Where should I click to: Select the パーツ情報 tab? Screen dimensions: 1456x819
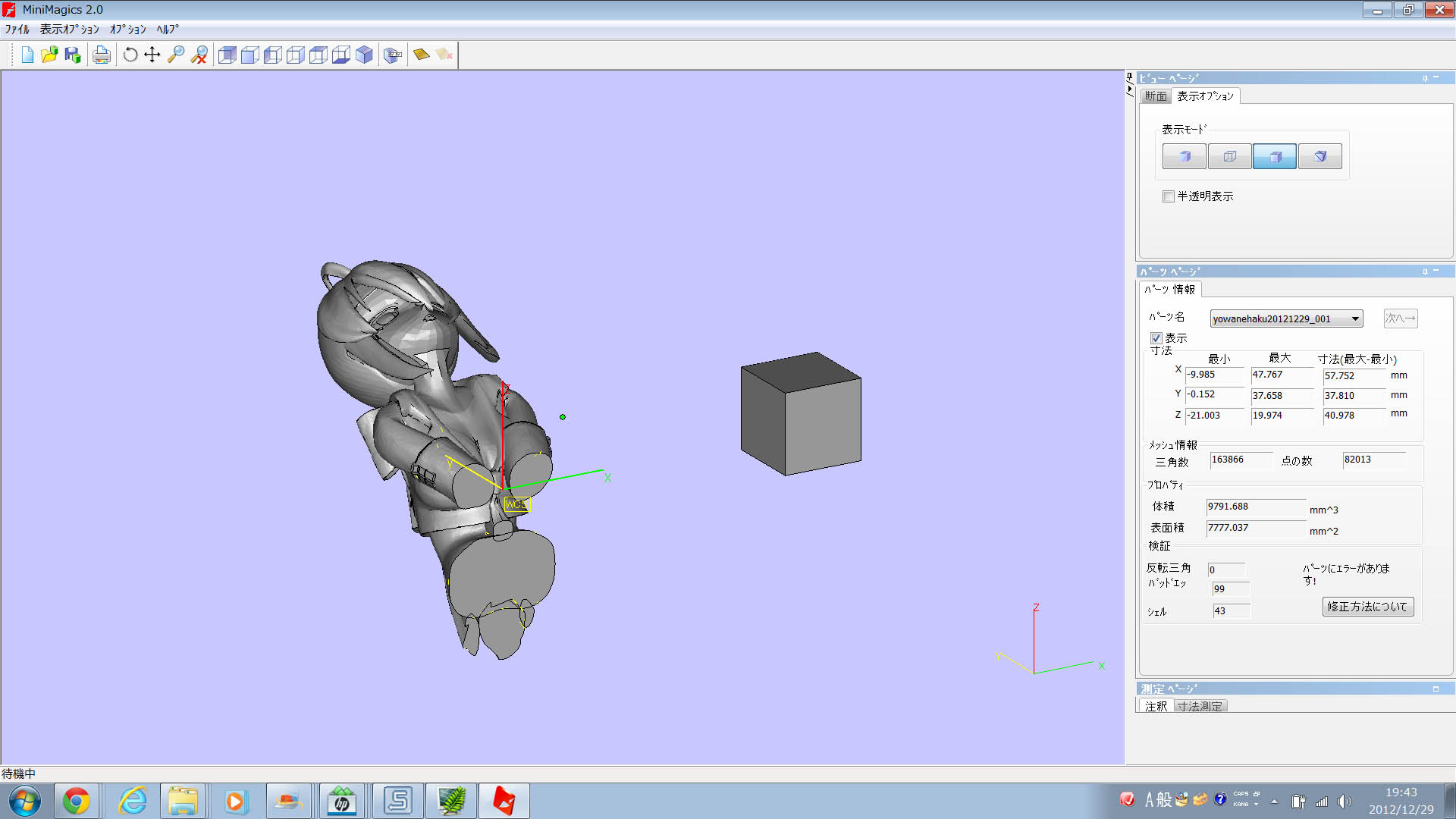1169,290
